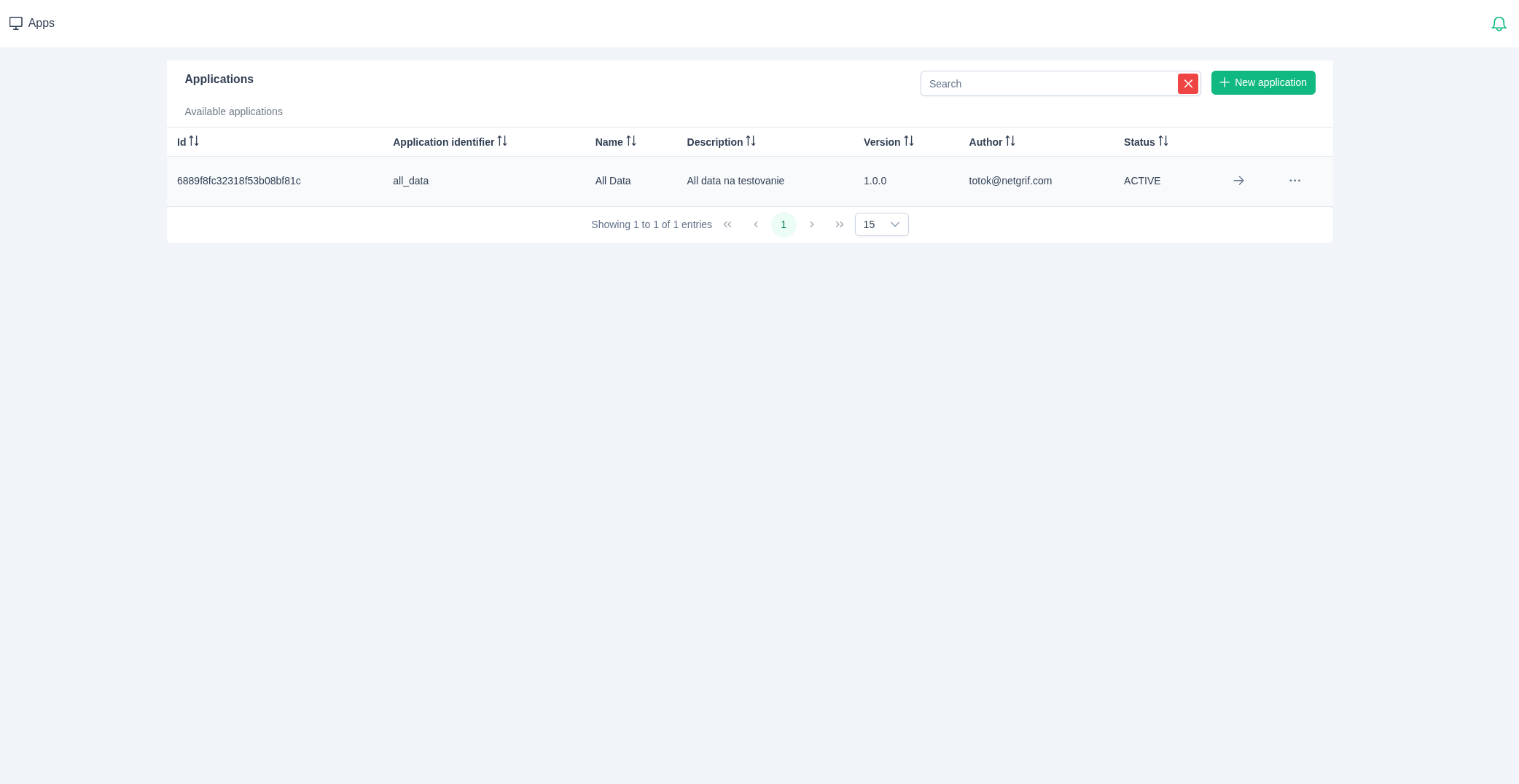Open the entries-per-page dropdown showing 15

tap(881, 224)
